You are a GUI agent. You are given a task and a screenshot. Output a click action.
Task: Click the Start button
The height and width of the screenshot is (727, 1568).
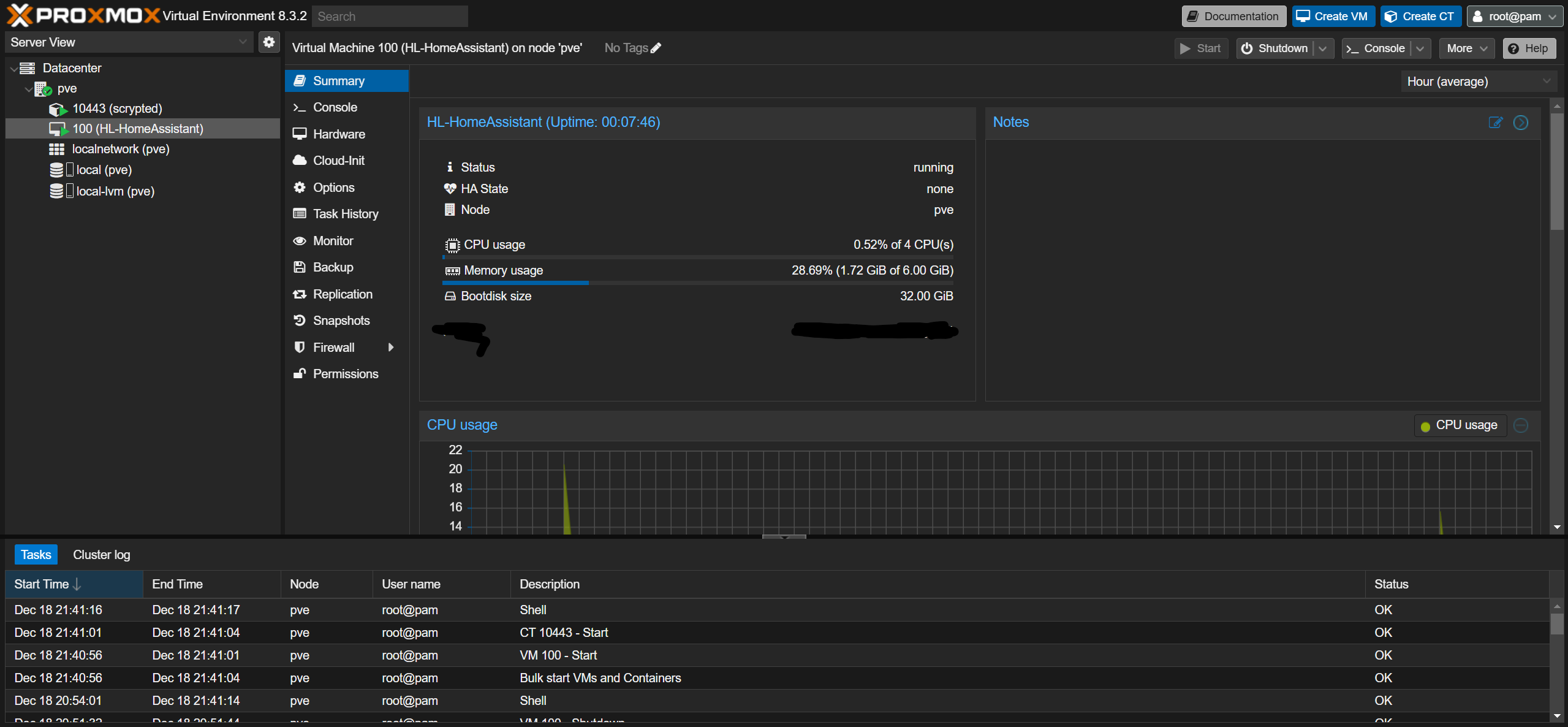1201,48
